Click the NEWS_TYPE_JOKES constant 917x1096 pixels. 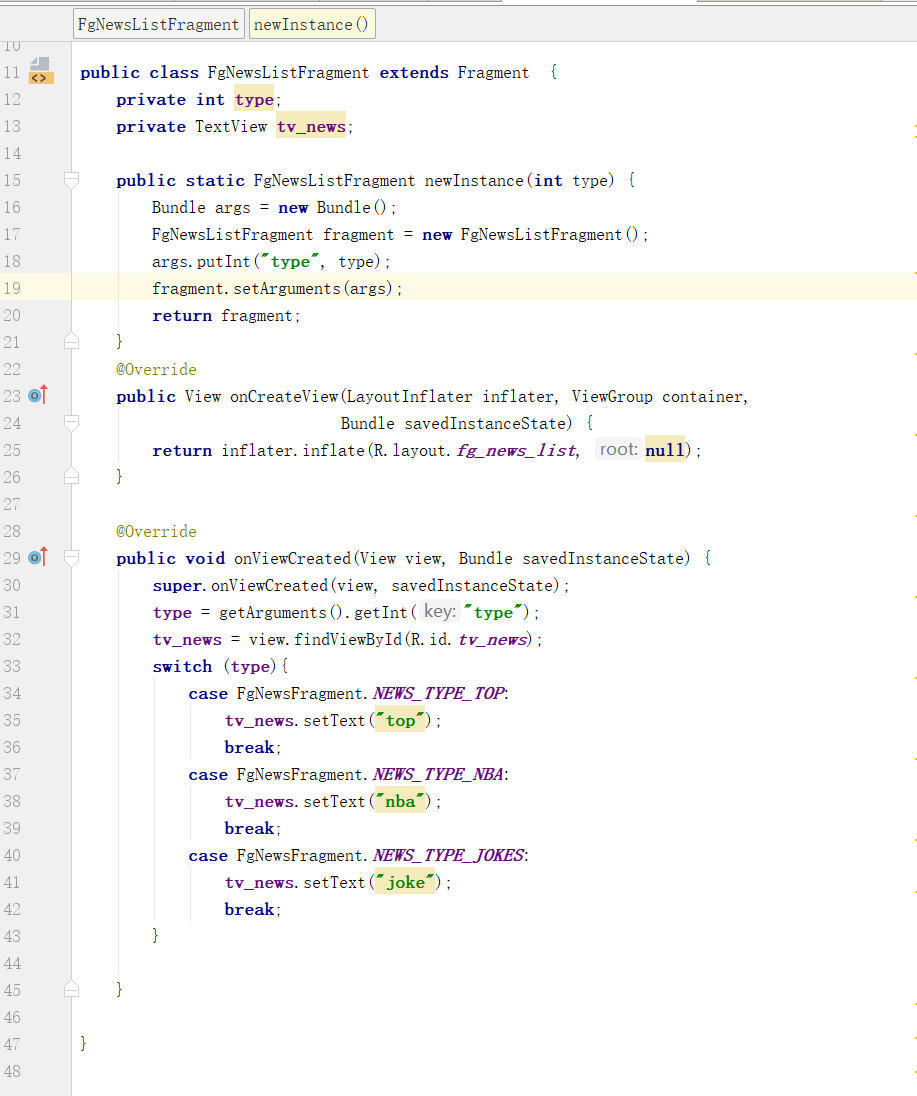(449, 856)
